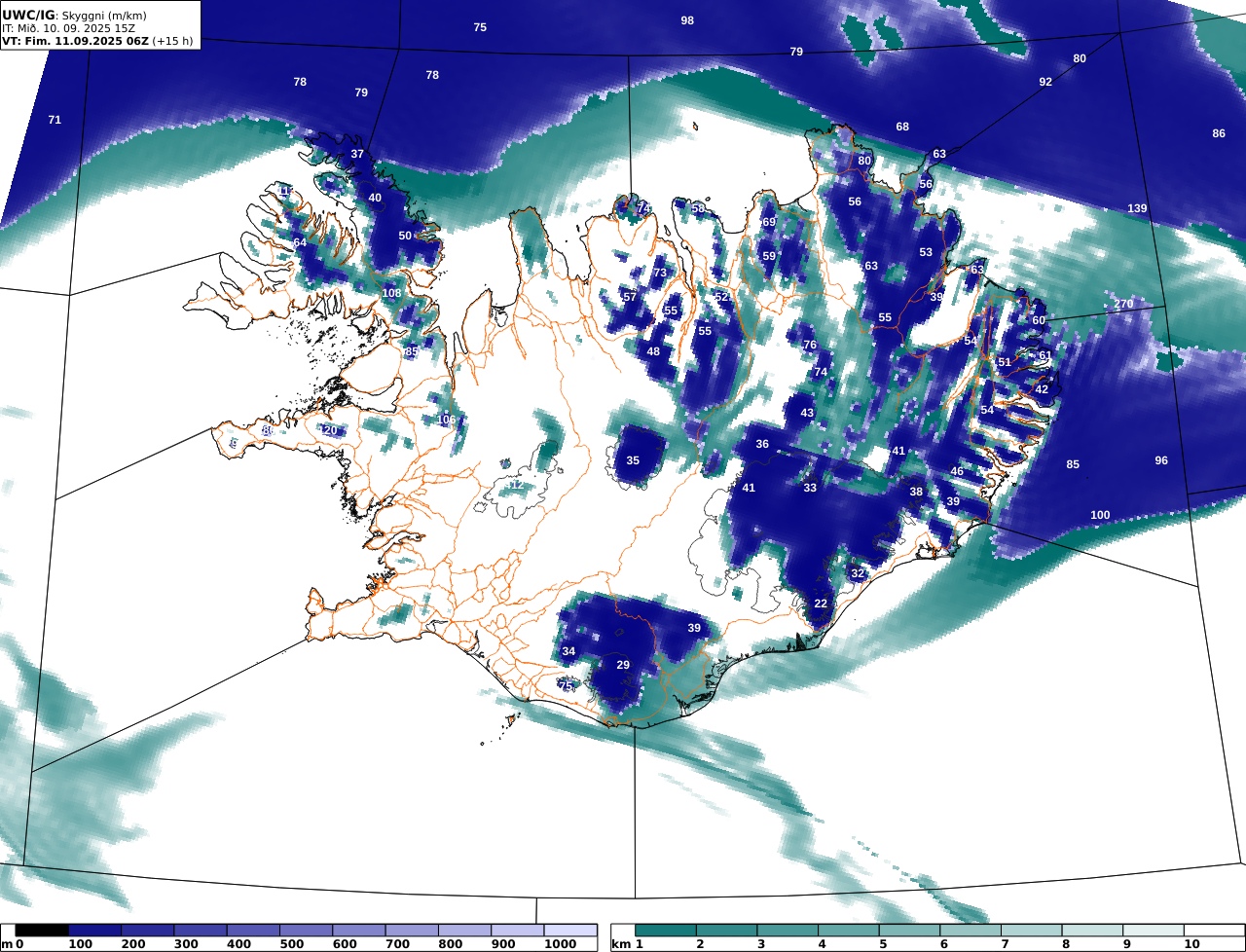The height and width of the screenshot is (952, 1246).
Task: Click the map value 76 in the interior
Action: (x=809, y=345)
